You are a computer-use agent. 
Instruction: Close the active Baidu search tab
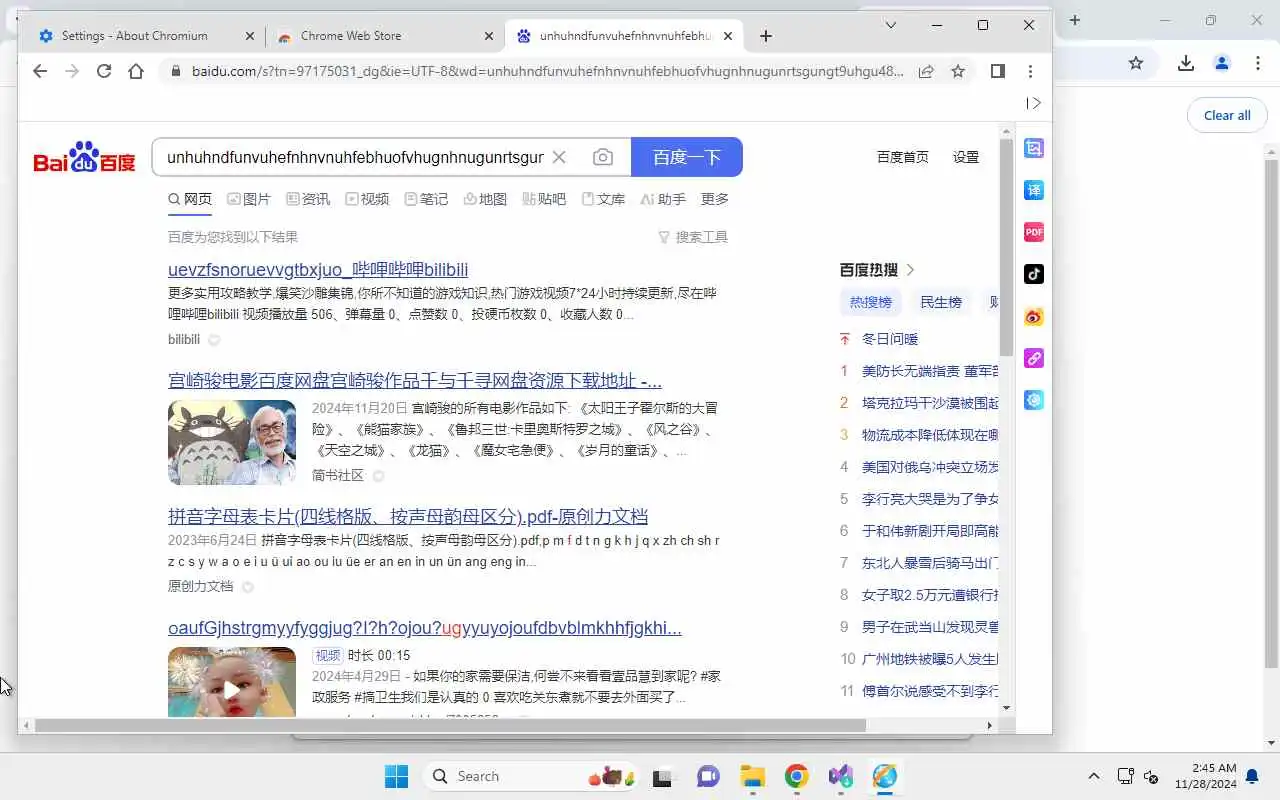[728, 36]
